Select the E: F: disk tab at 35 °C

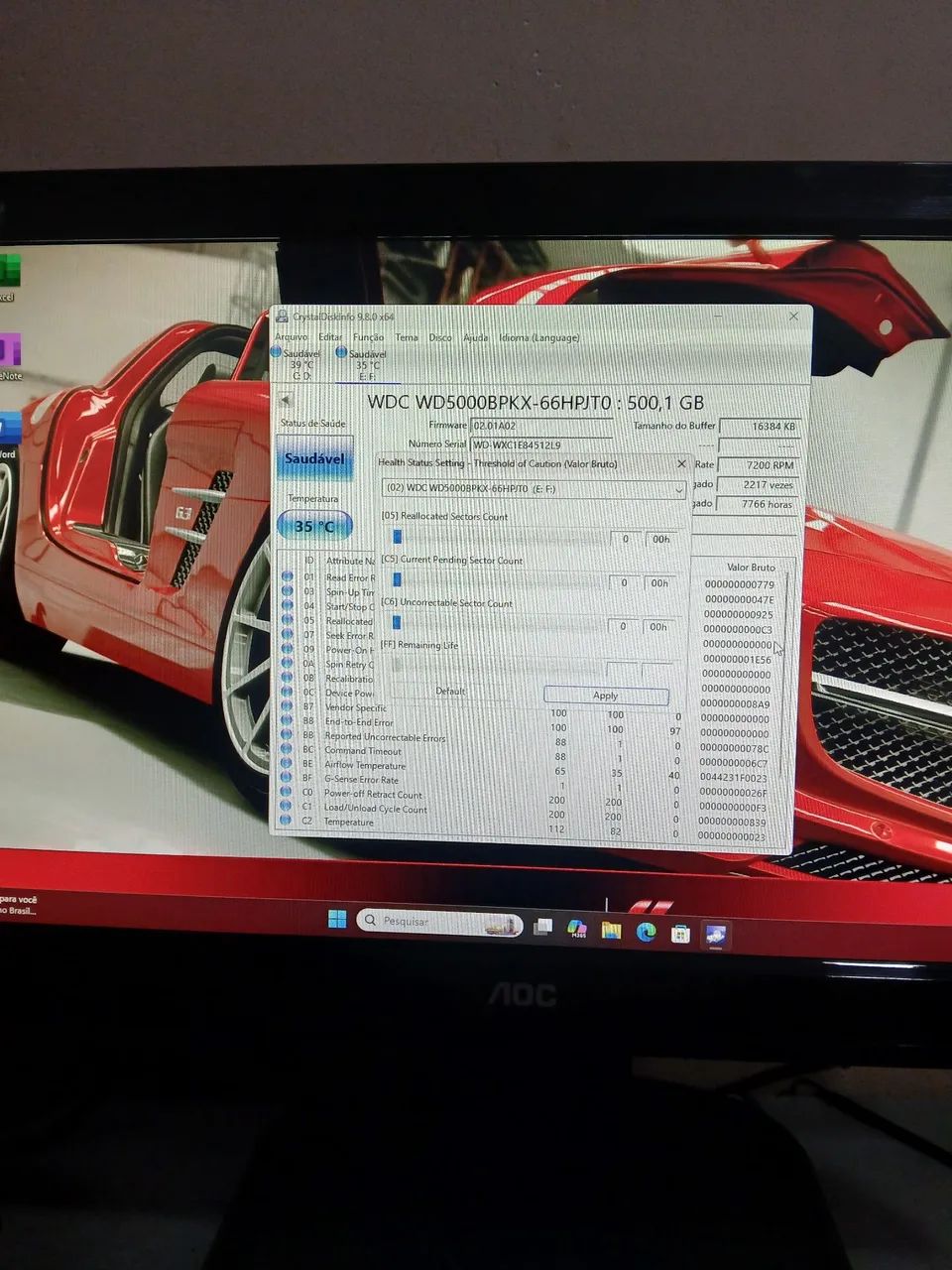click(x=365, y=364)
